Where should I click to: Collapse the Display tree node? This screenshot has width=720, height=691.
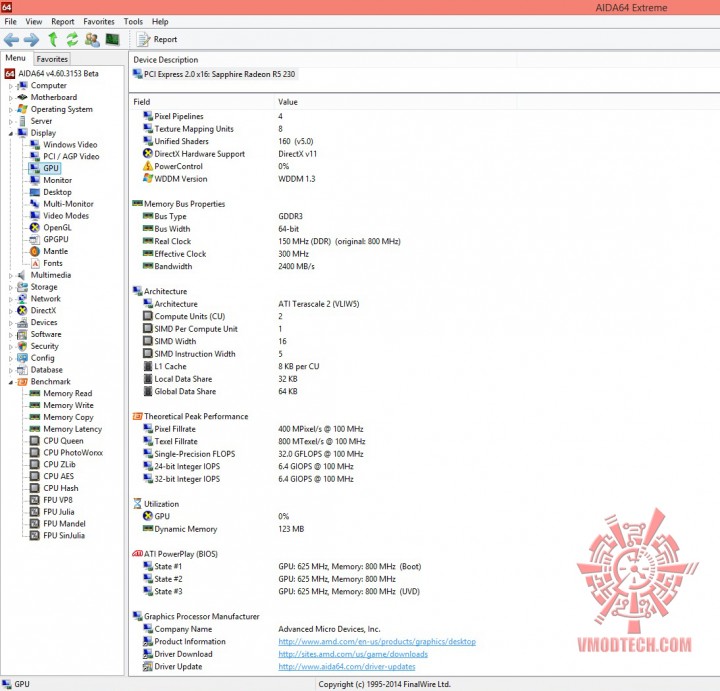[x=11, y=133]
